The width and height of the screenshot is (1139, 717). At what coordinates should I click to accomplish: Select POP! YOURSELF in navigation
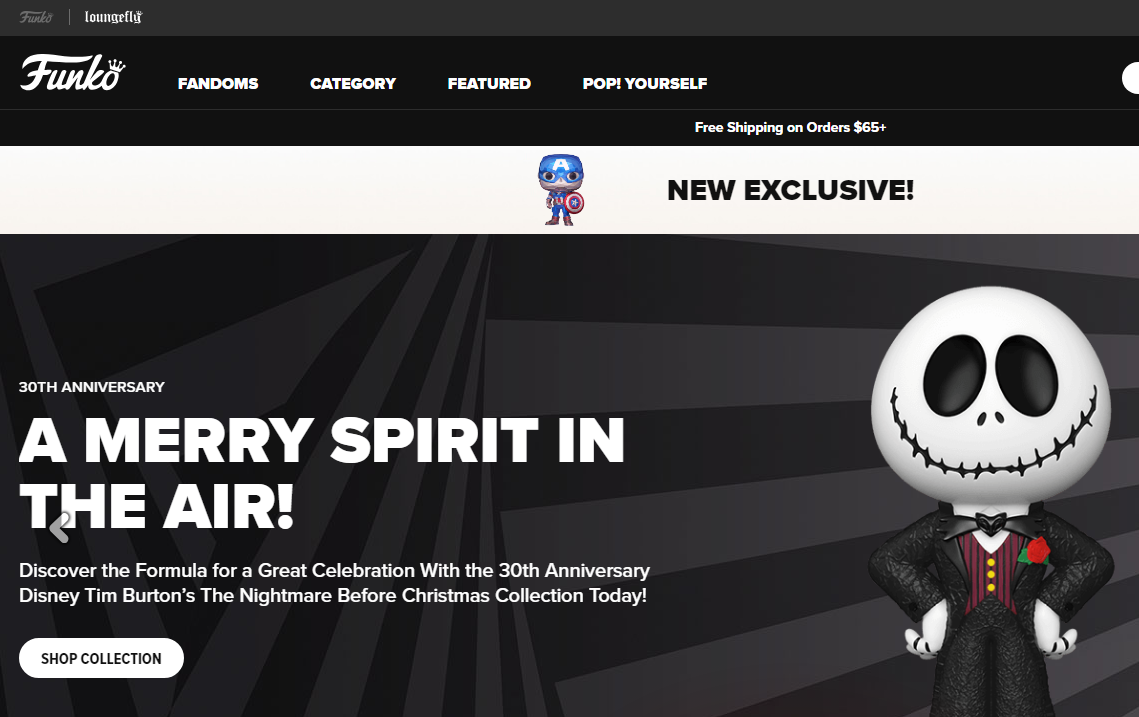pyautogui.click(x=645, y=84)
